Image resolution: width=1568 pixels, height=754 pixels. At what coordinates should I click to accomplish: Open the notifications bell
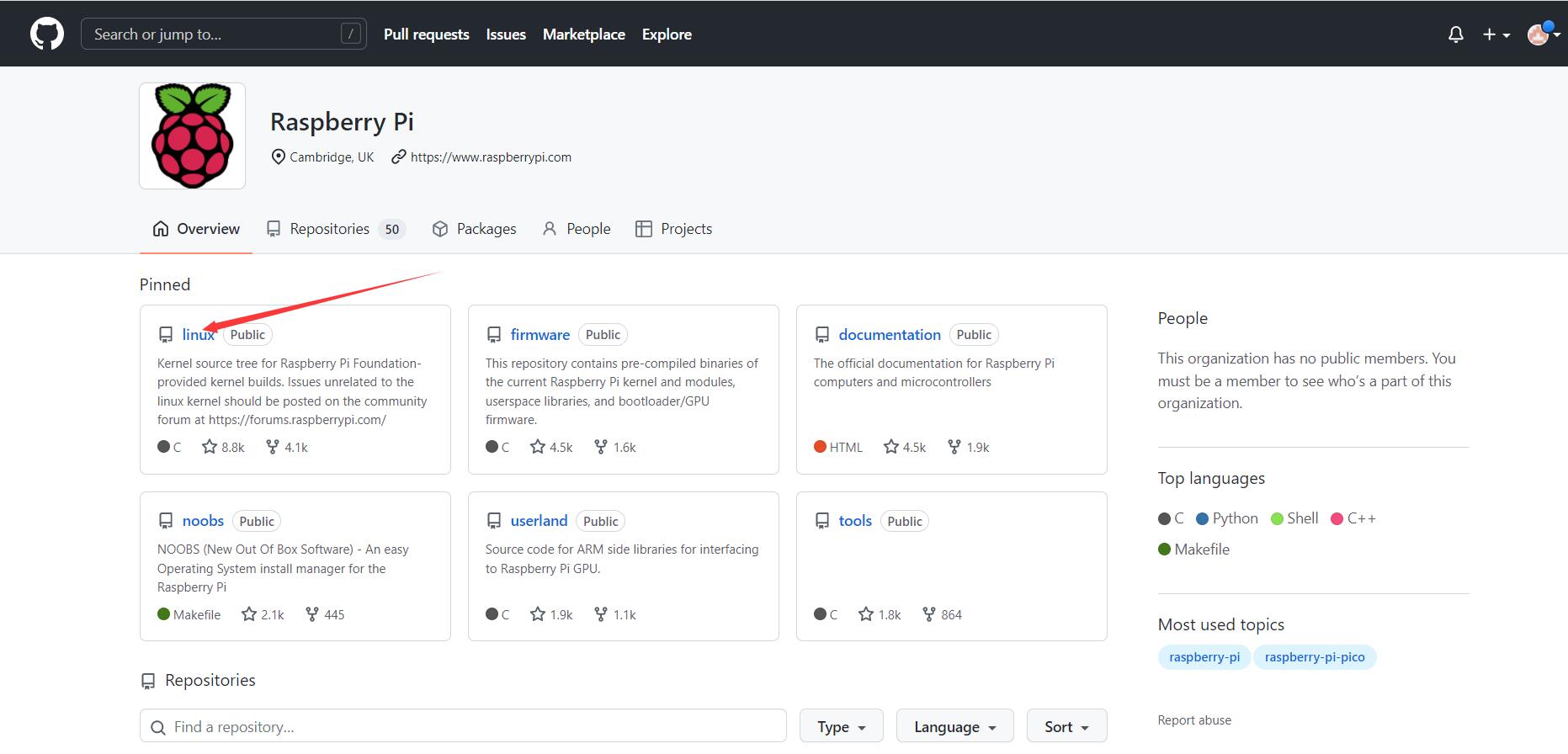1455,35
